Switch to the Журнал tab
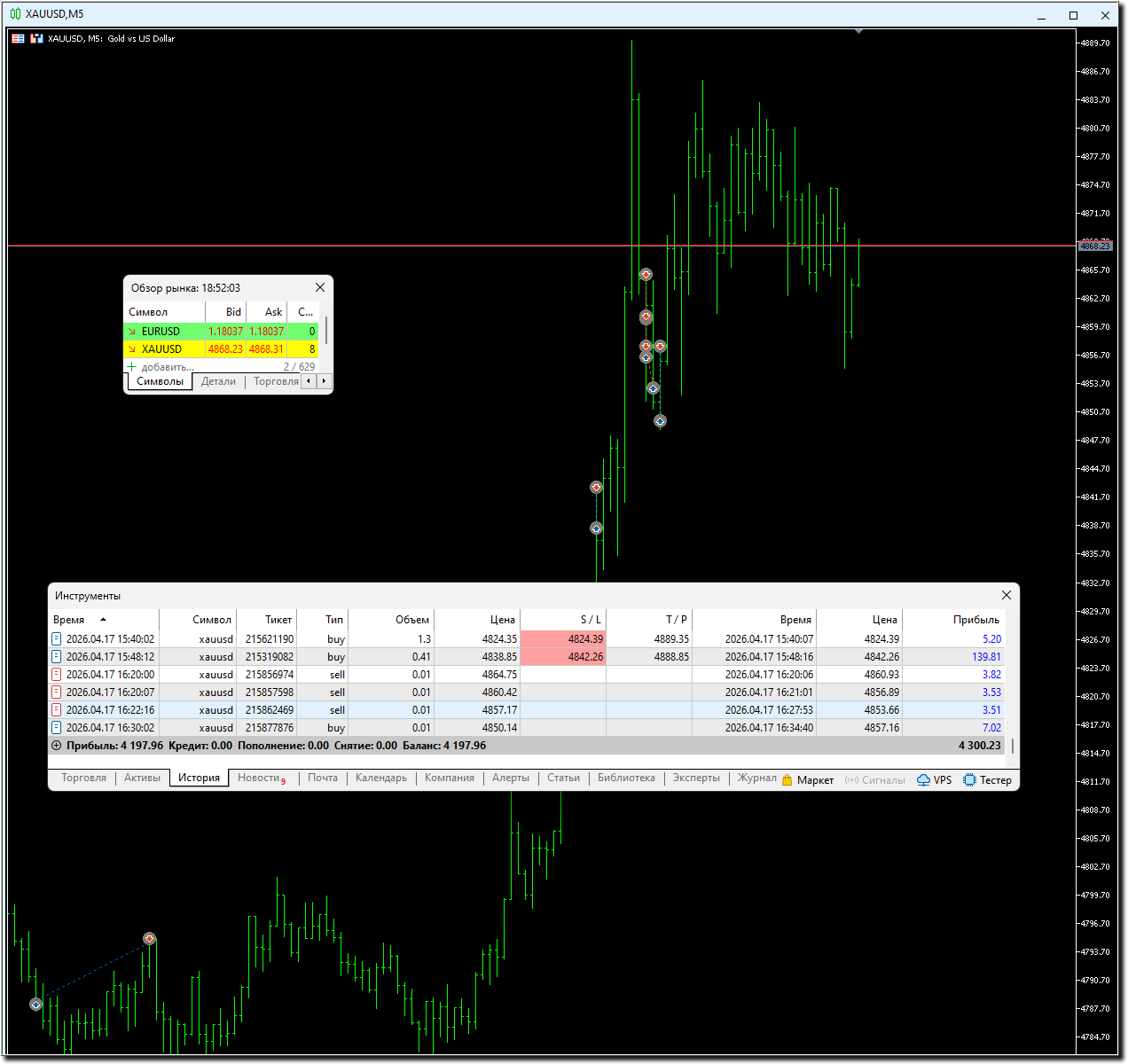Image resolution: width=1128 pixels, height=1064 pixels. point(756,778)
